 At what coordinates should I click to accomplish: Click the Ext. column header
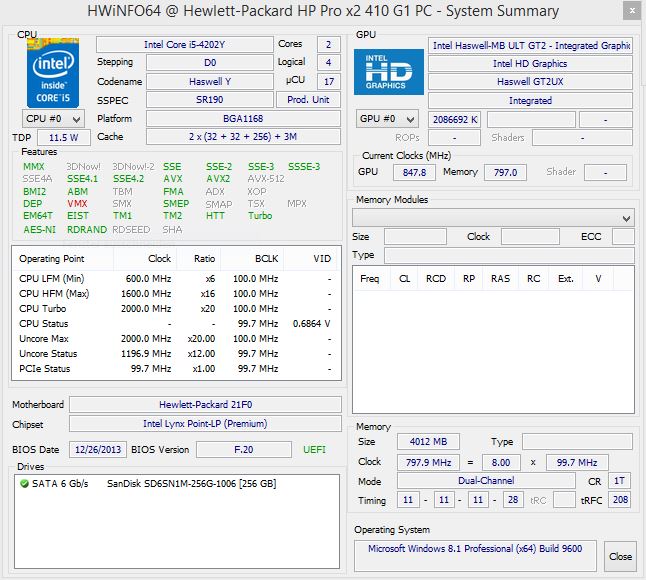(x=566, y=279)
